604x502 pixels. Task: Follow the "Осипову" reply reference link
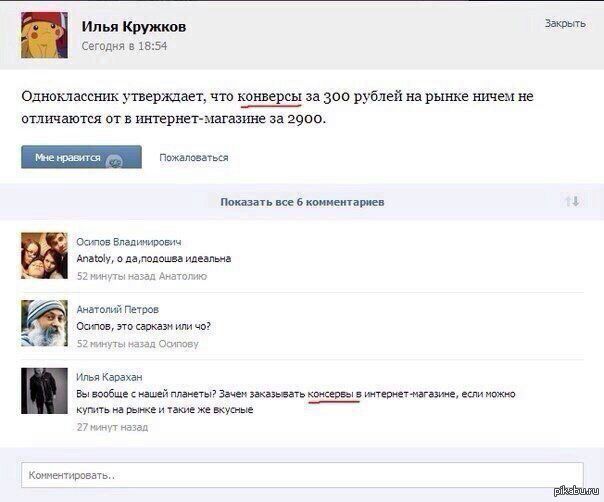(176, 343)
